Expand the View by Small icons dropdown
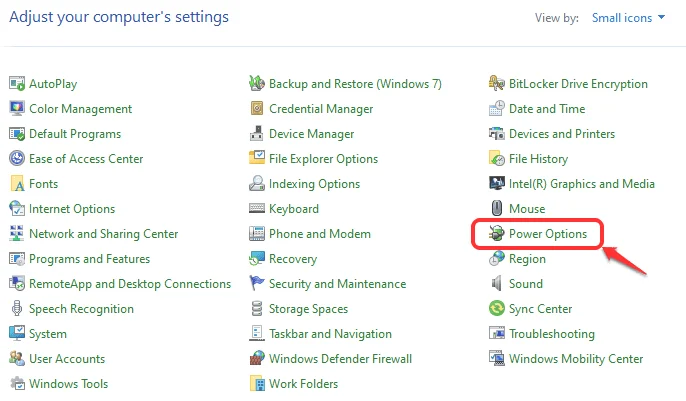This screenshot has width=686, height=401. click(628, 18)
